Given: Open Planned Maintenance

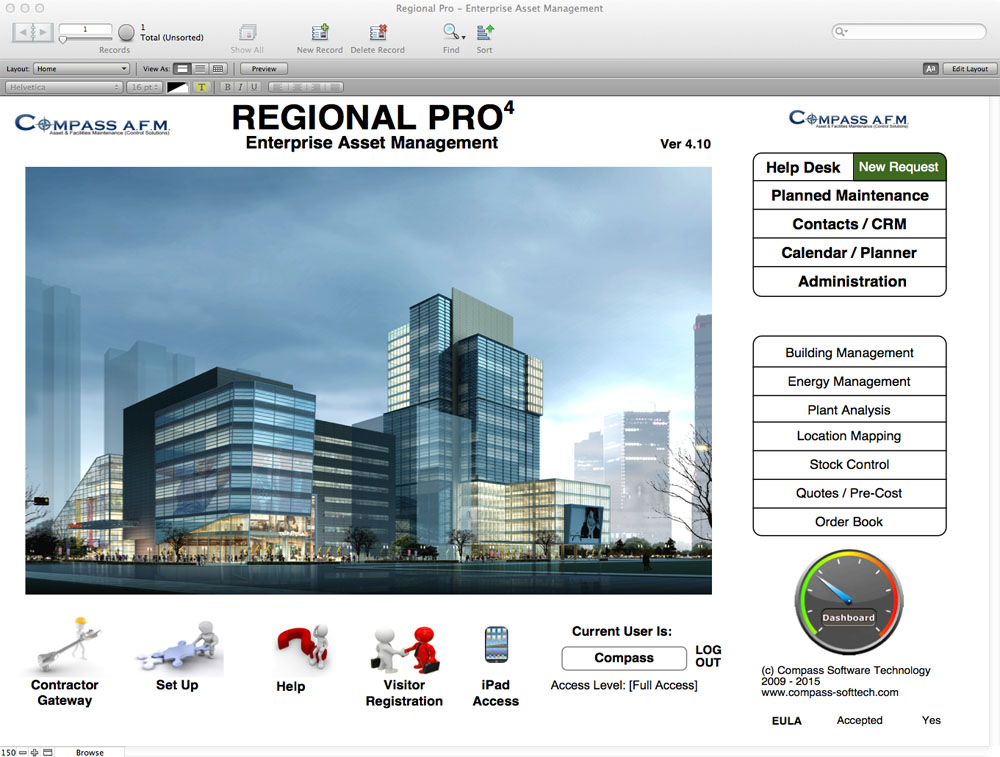Looking at the screenshot, I should [849, 196].
